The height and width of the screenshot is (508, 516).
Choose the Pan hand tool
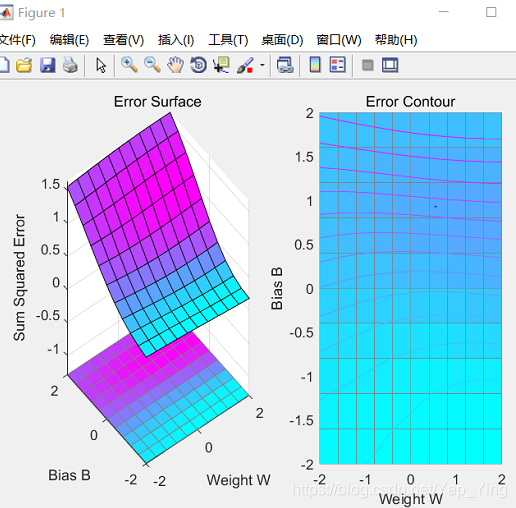(175, 65)
